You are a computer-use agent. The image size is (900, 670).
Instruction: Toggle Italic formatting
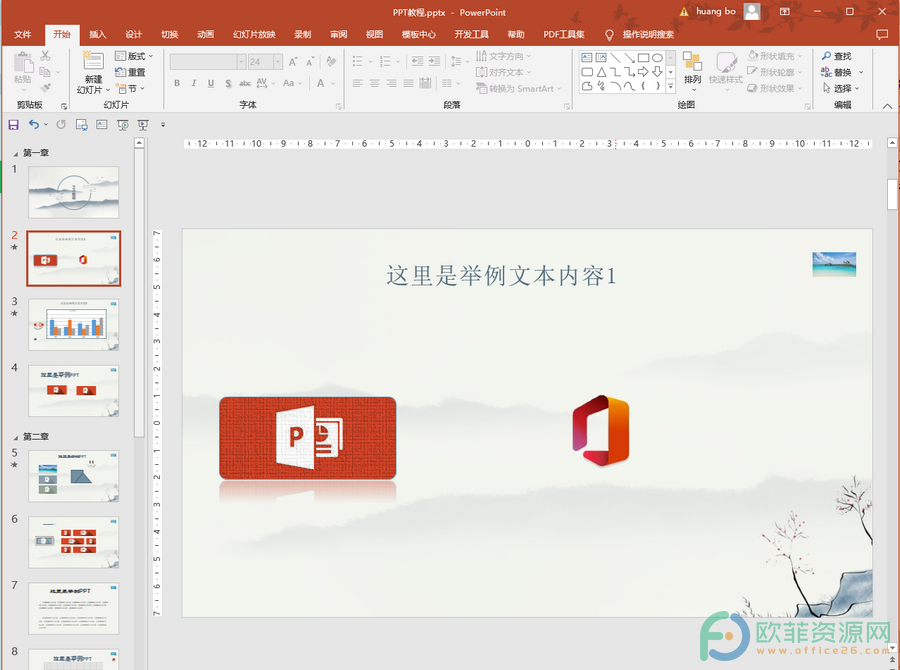point(194,83)
